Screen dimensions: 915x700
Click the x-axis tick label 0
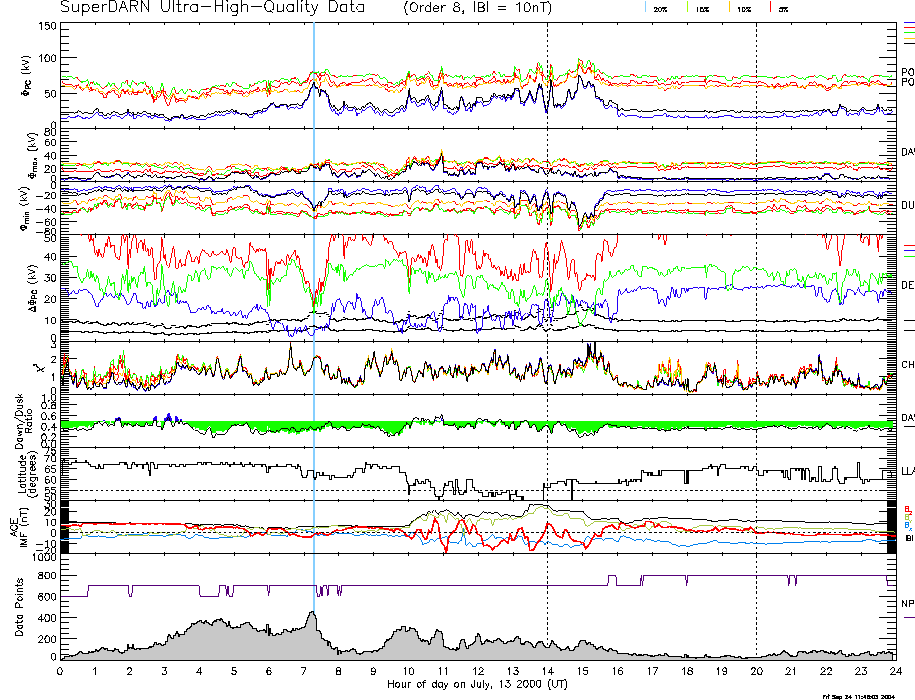(61, 671)
